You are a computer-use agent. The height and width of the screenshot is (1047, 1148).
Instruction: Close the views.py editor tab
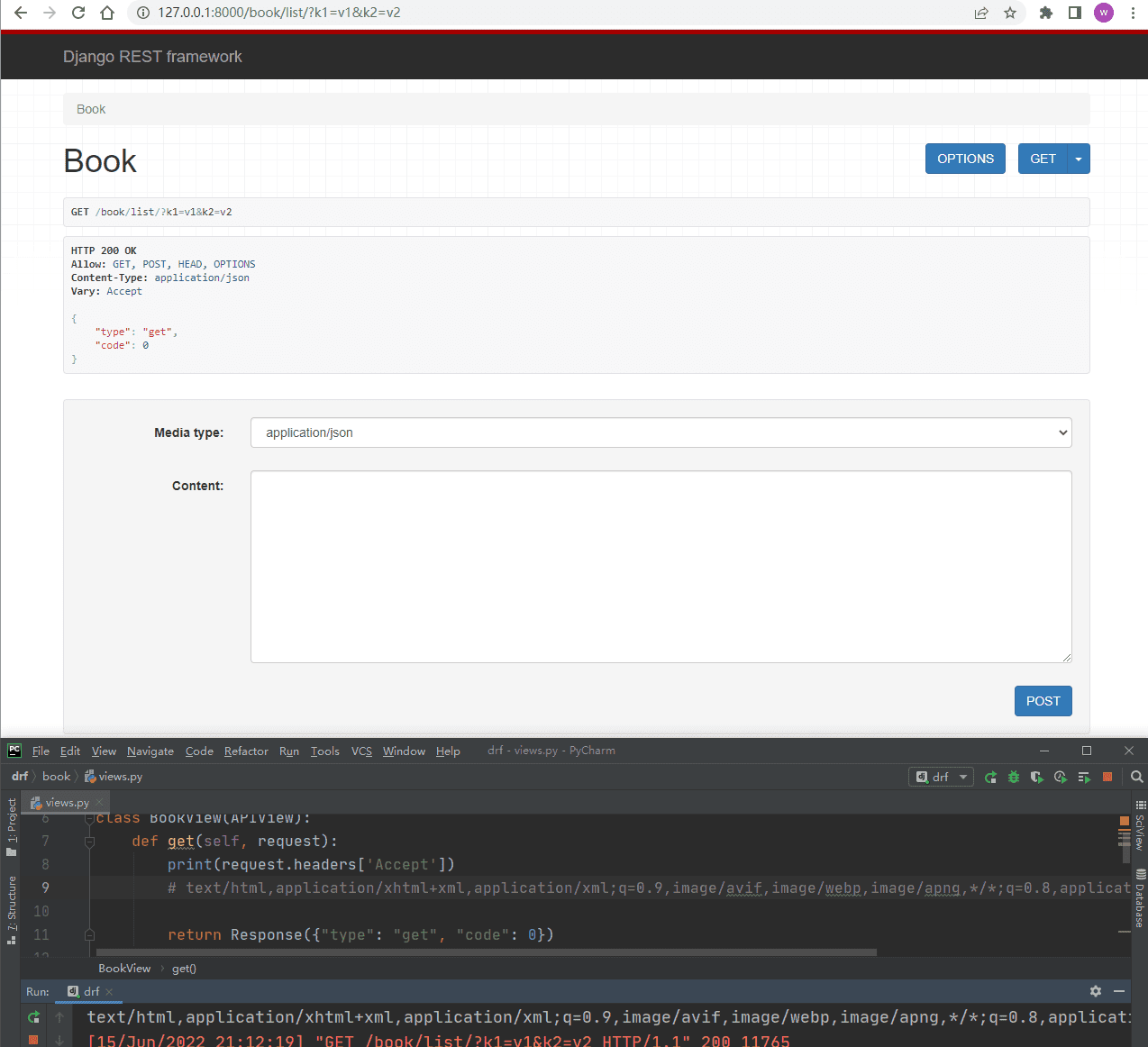(x=99, y=803)
